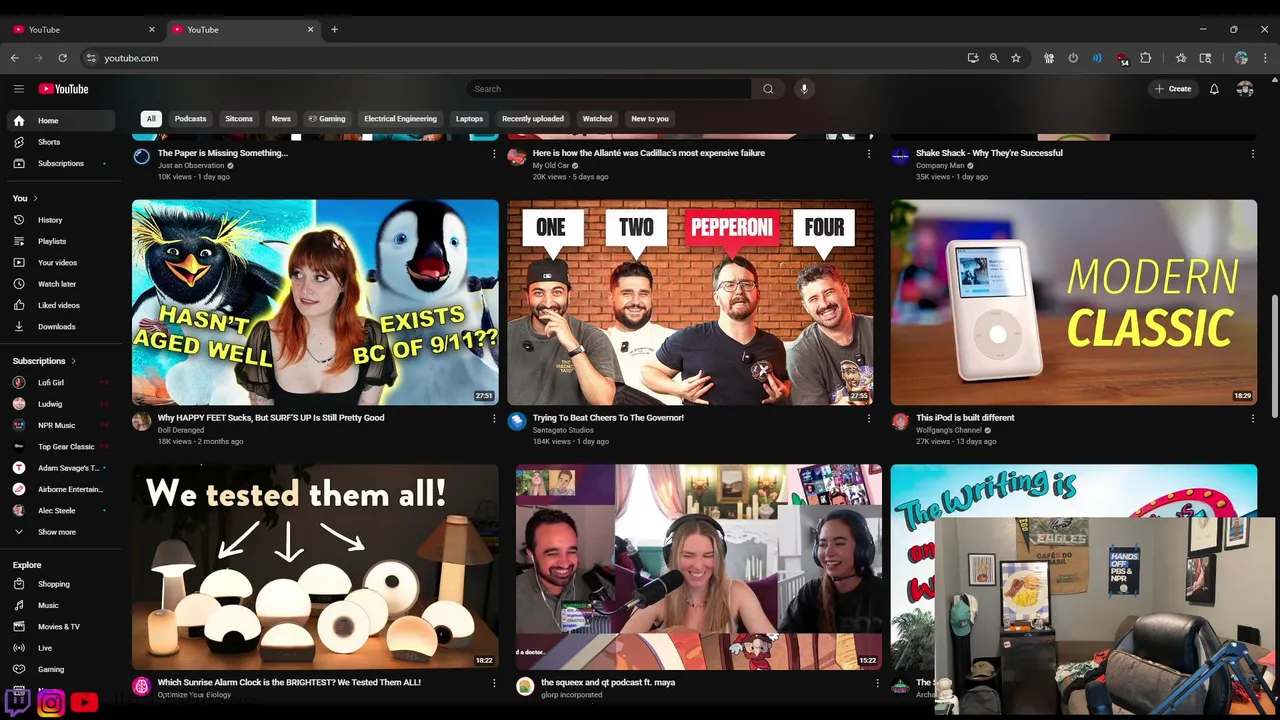Open Shopping under Explore
The width and height of the screenshot is (1280, 720).
click(x=61, y=584)
